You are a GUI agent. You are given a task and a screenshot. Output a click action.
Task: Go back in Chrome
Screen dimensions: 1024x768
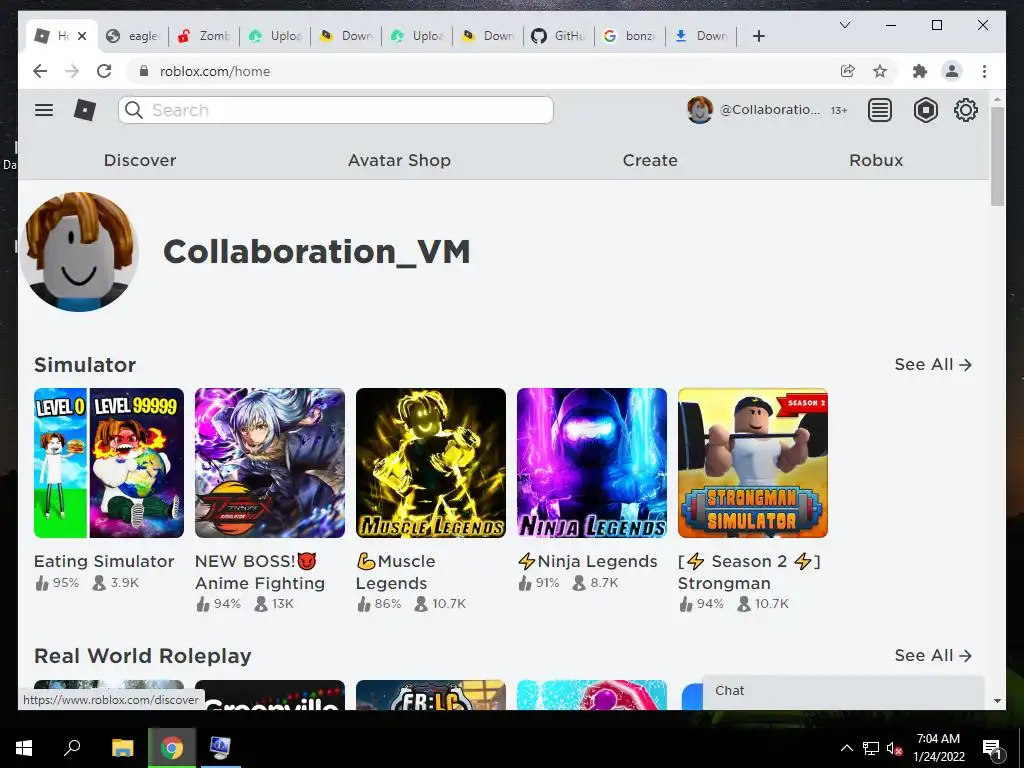[x=40, y=71]
